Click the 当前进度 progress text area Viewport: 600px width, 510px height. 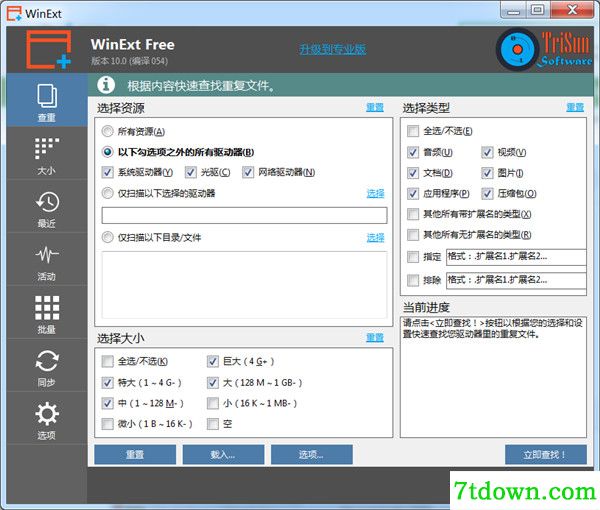click(x=493, y=377)
